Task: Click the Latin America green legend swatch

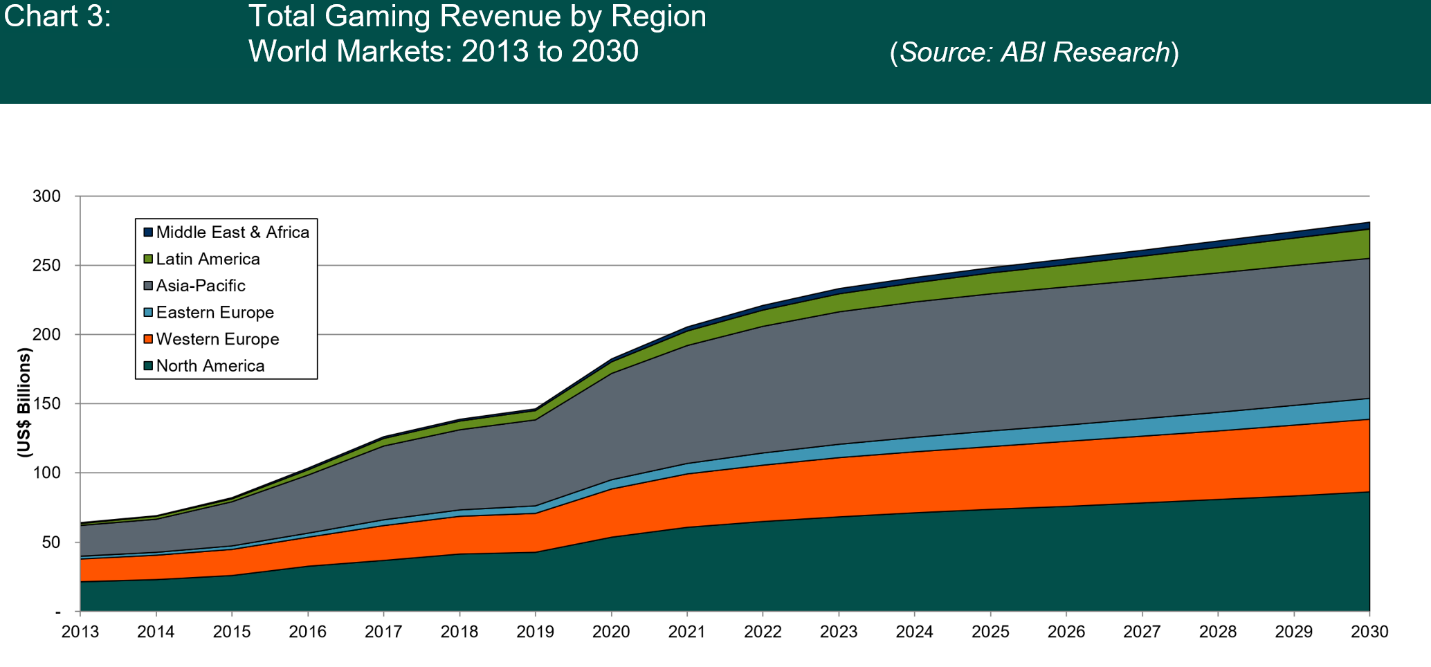Action: [x=148, y=259]
